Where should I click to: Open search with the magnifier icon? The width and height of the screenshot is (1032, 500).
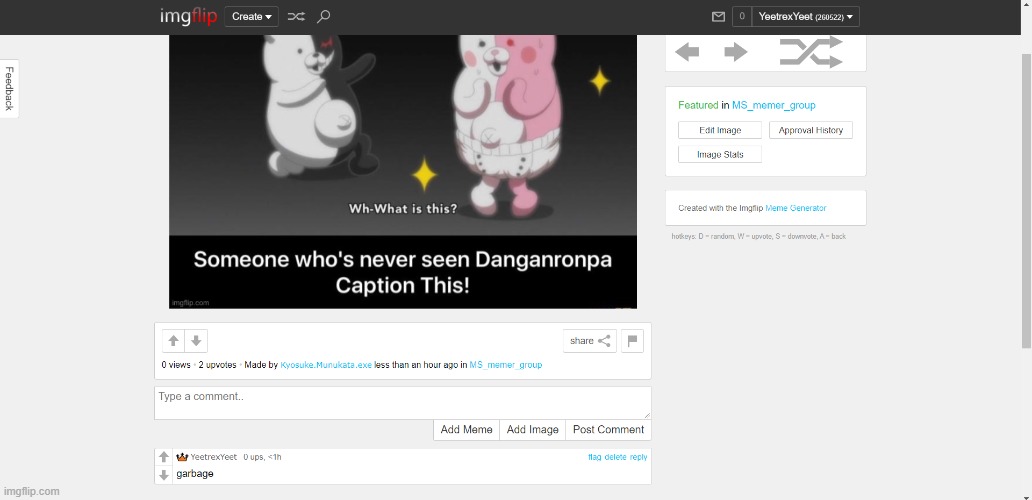pyautogui.click(x=323, y=17)
